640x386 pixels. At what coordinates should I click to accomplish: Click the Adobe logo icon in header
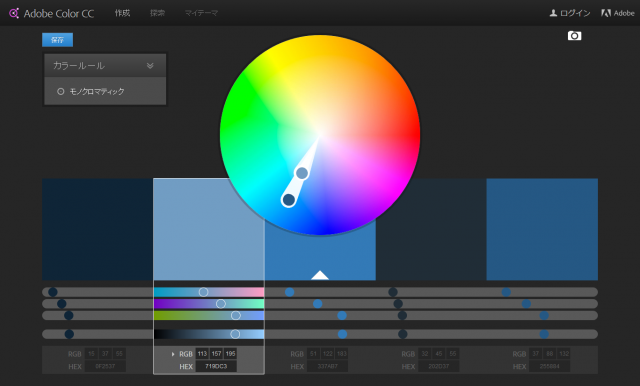pos(606,13)
